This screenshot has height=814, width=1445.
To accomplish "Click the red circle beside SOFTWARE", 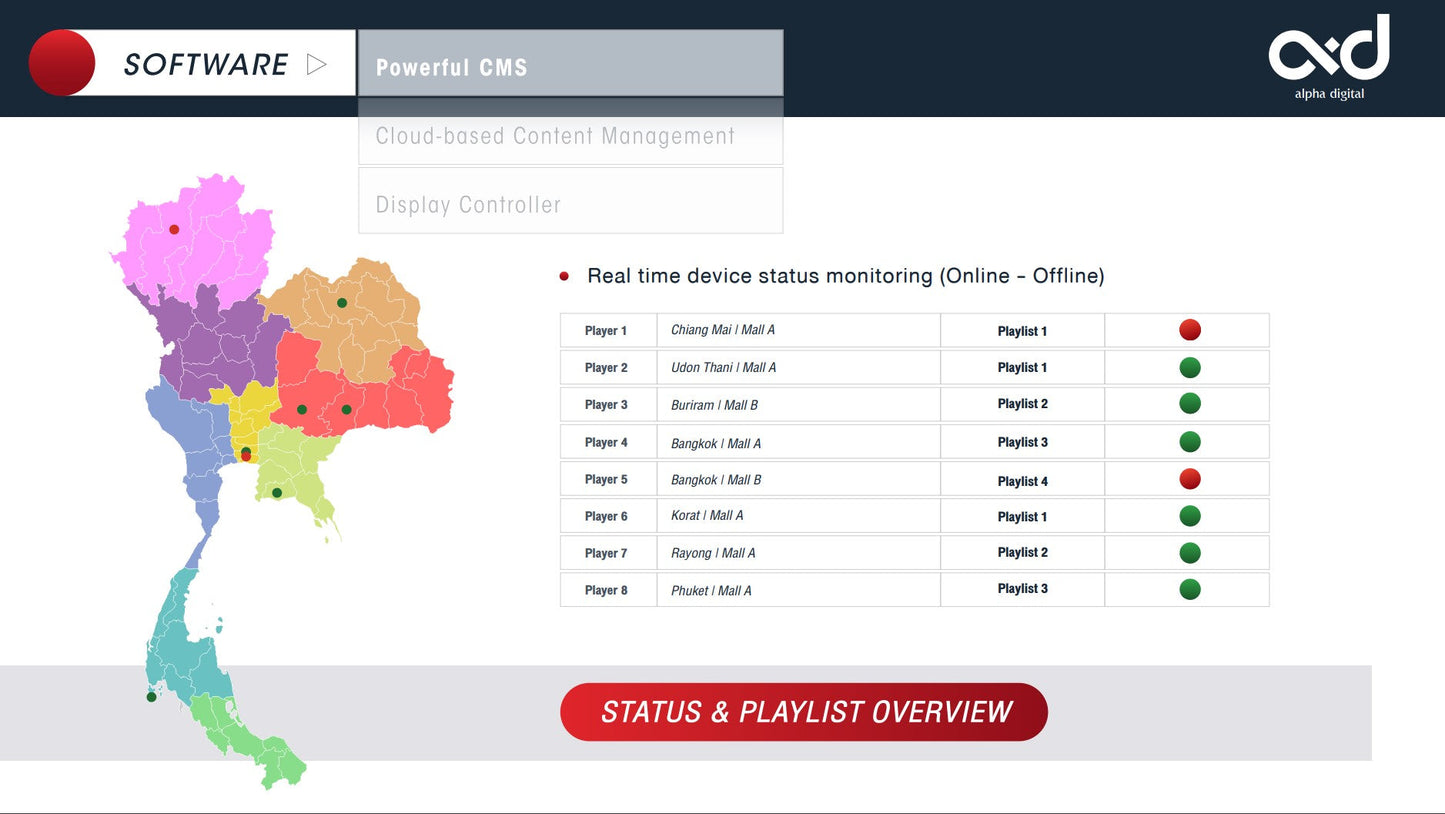I will tap(62, 63).
